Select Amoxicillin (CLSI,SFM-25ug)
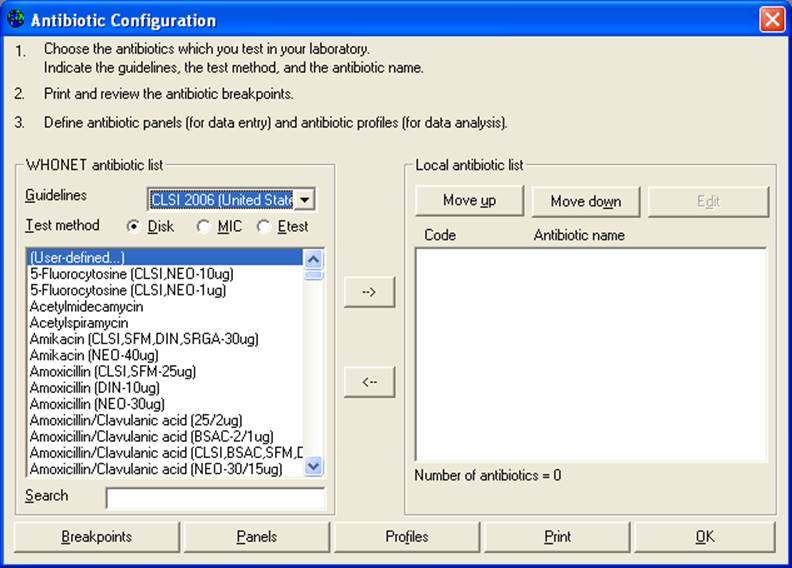Image resolution: width=792 pixels, height=568 pixels. 165,371
